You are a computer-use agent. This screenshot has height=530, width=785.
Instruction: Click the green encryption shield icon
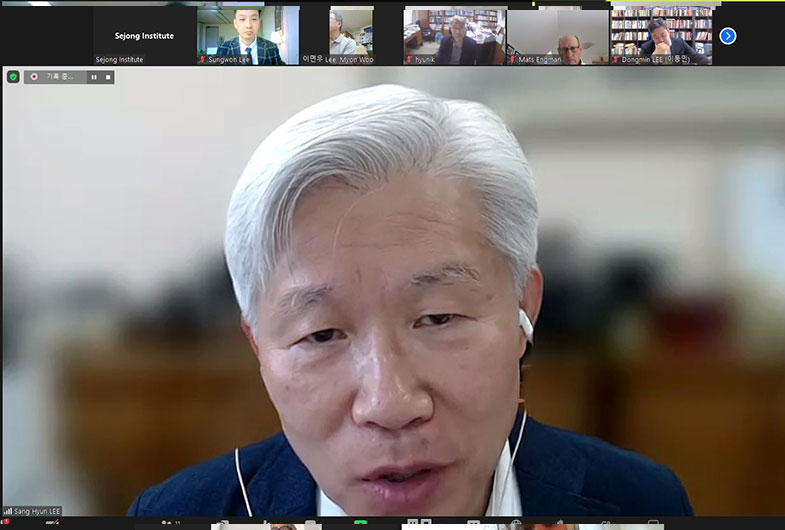pyautogui.click(x=13, y=77)
